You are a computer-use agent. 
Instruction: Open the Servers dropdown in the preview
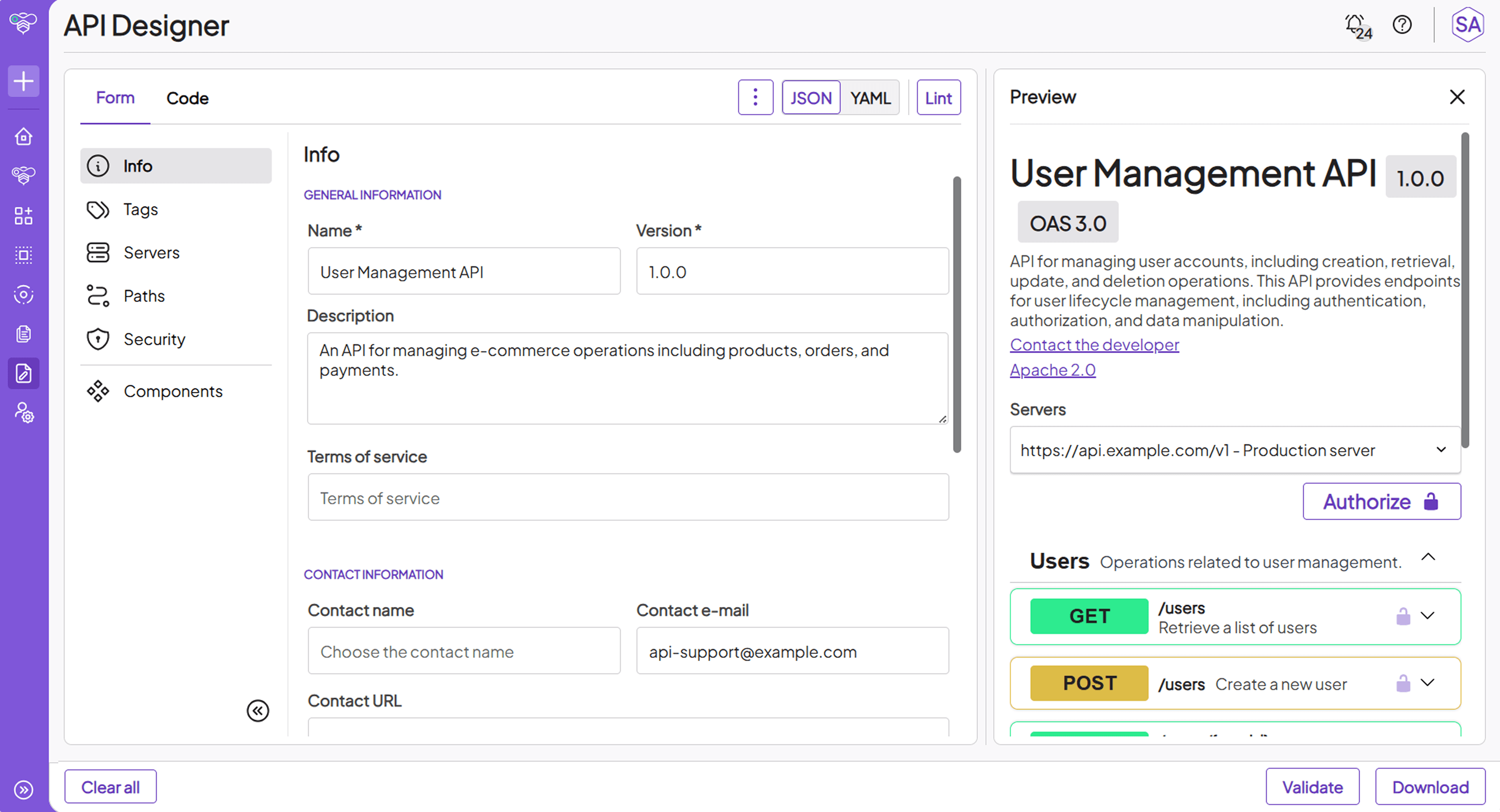click(1235, 450)
